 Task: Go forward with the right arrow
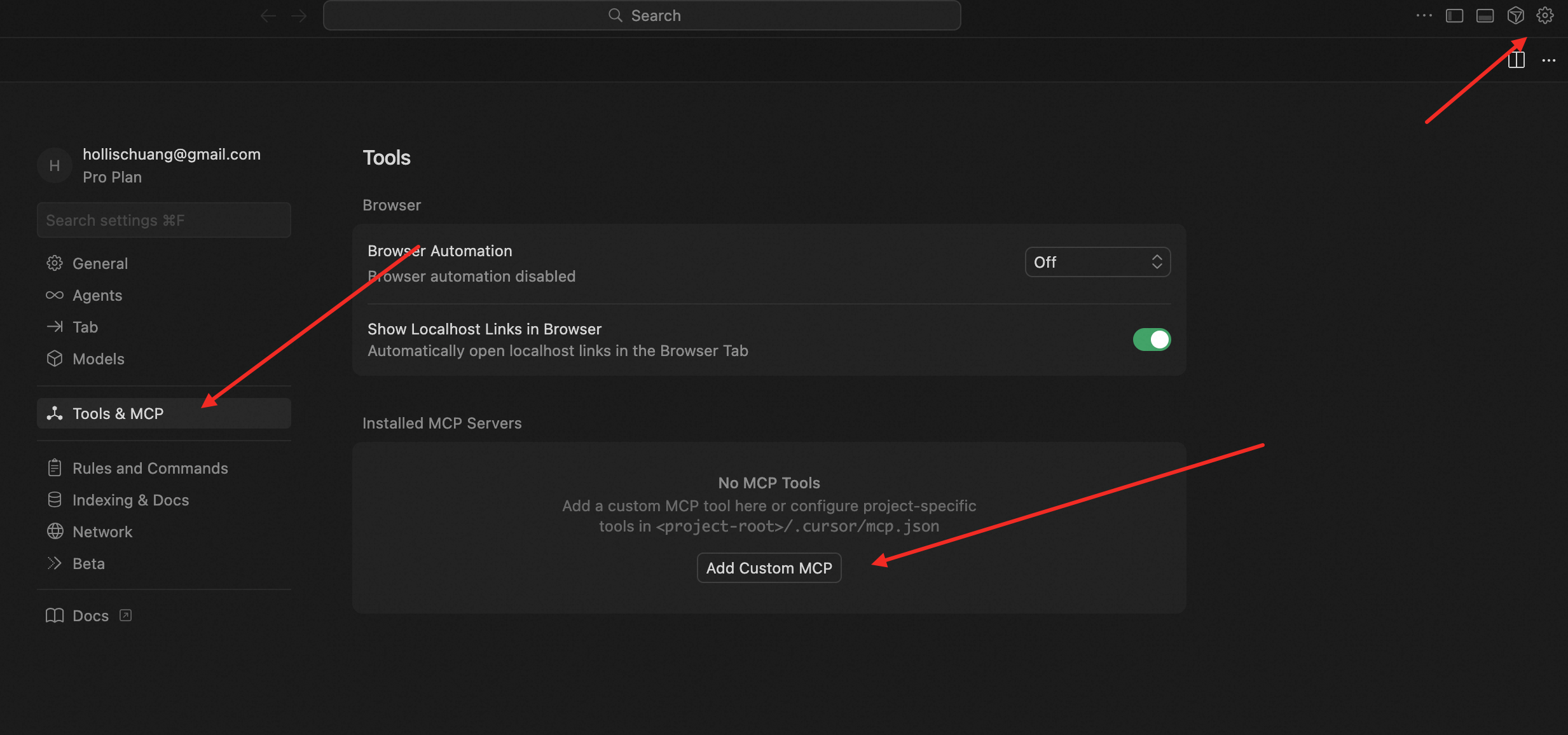[x=299, y=15]
